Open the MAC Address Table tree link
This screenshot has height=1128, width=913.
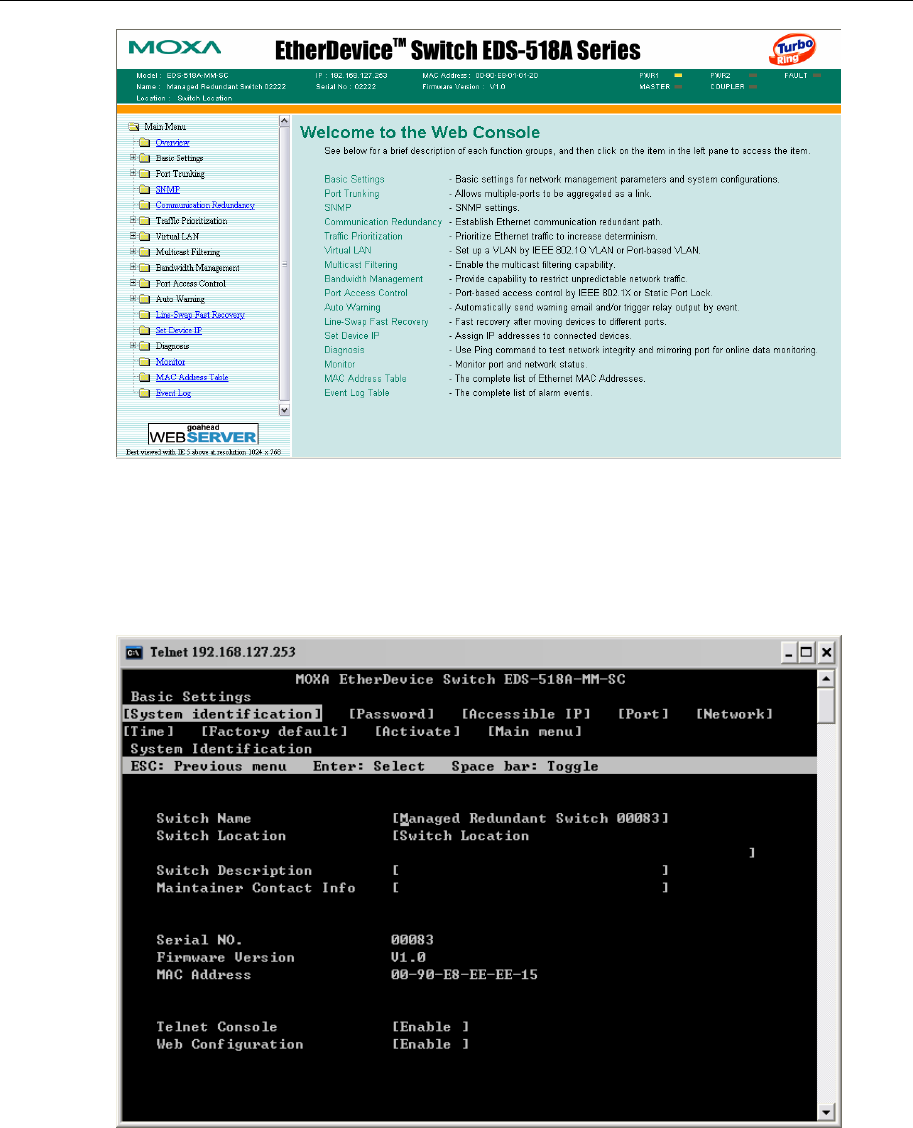coord(192,377)
